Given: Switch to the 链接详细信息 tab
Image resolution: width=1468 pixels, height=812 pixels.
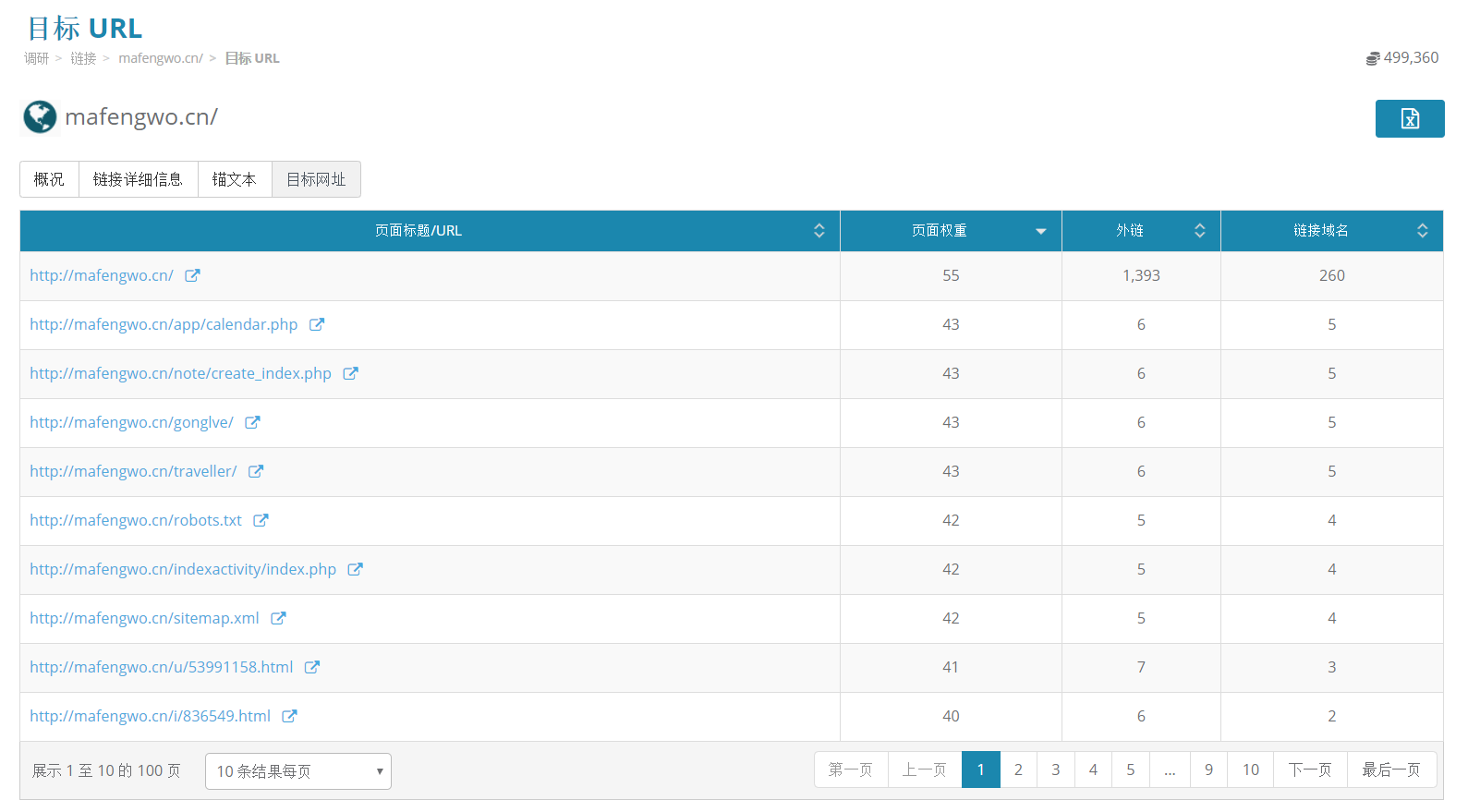Looking at the screenshot, I should coord(139,179).
